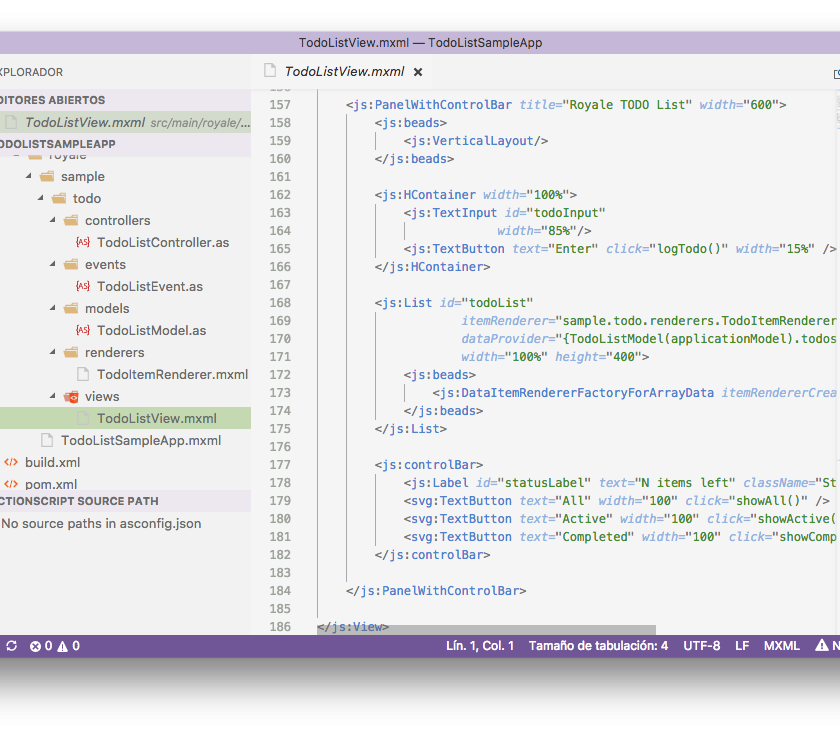Click the file icon on TodoListView.mxml tab
840x737 pixels.
269,71
